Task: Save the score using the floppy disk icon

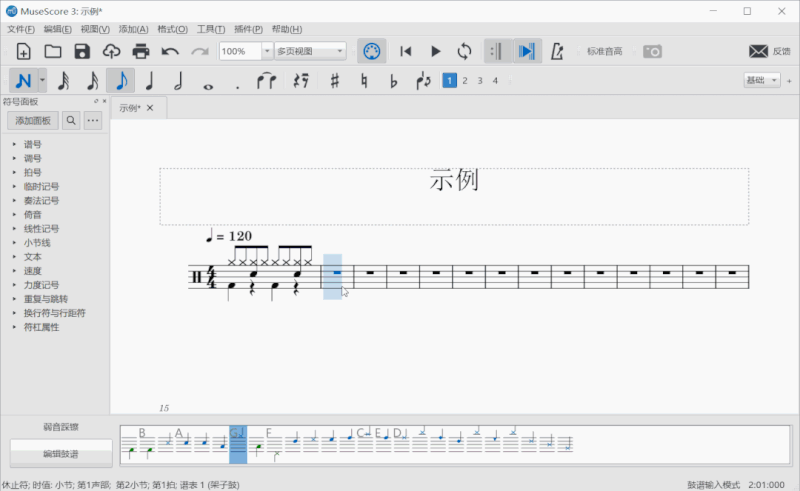Action: (82, 52)
